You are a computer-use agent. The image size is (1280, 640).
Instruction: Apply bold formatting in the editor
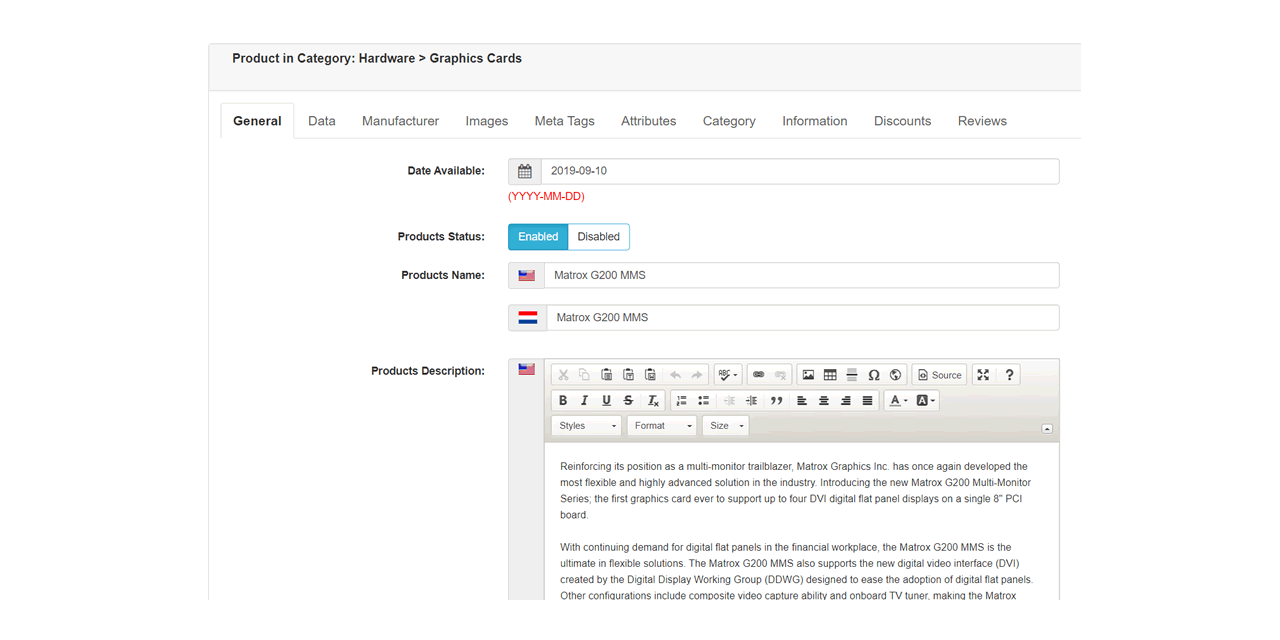[x=563, y=401]
